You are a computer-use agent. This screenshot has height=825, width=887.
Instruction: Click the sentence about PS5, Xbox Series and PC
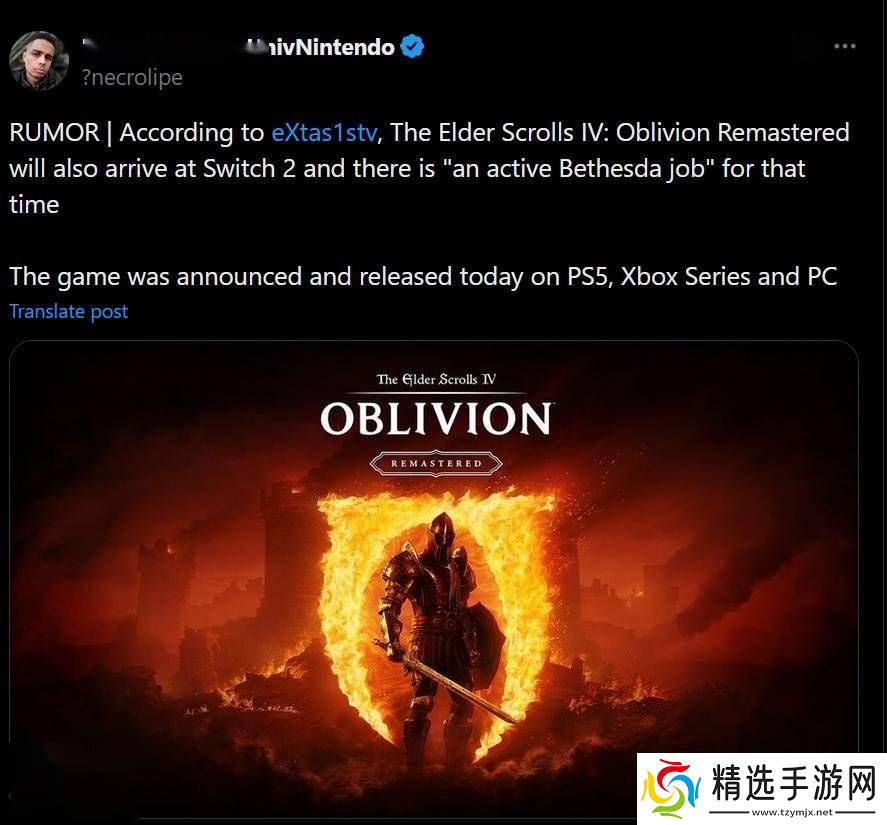[423, 277]
